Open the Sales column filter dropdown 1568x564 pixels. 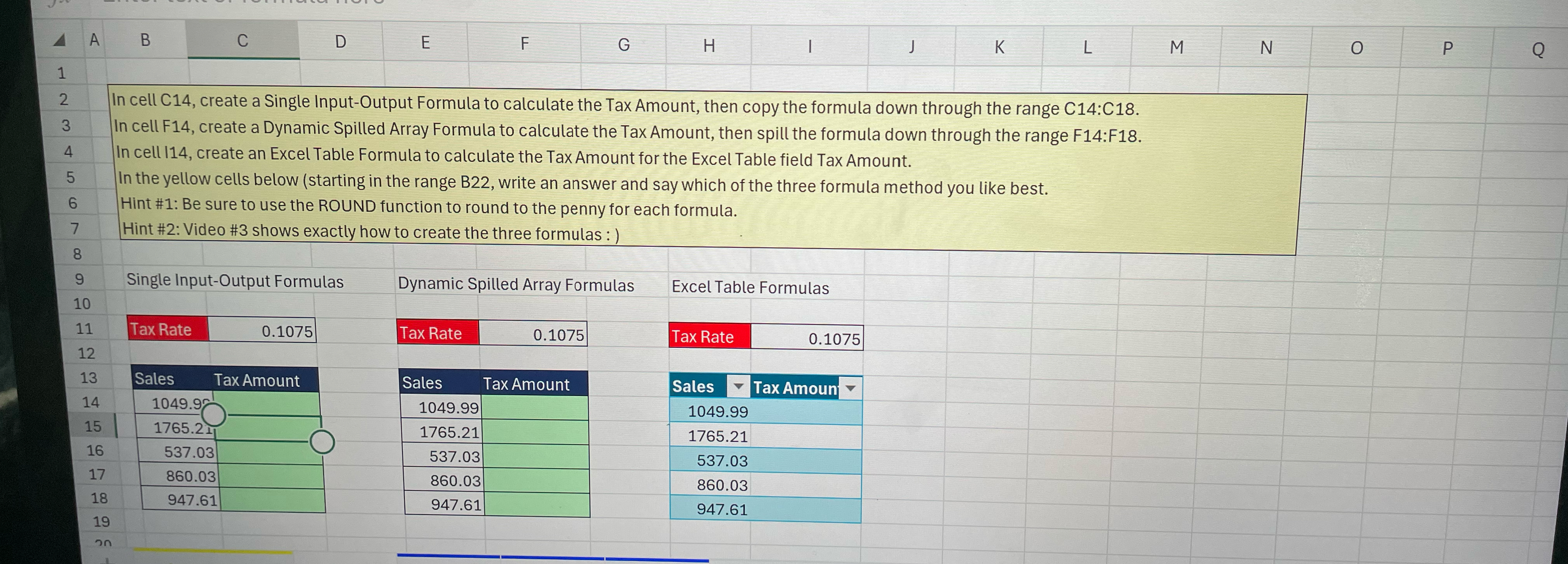(x=738, y=386)
